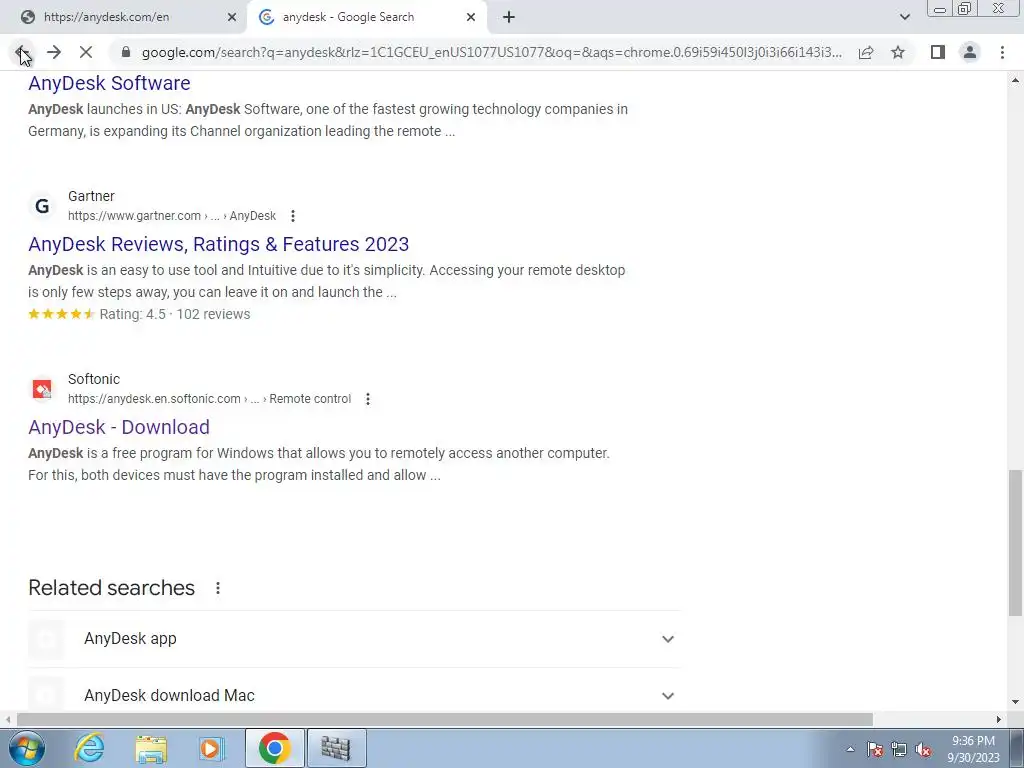Open Windows Media Player on taskbar

point(211,748)
